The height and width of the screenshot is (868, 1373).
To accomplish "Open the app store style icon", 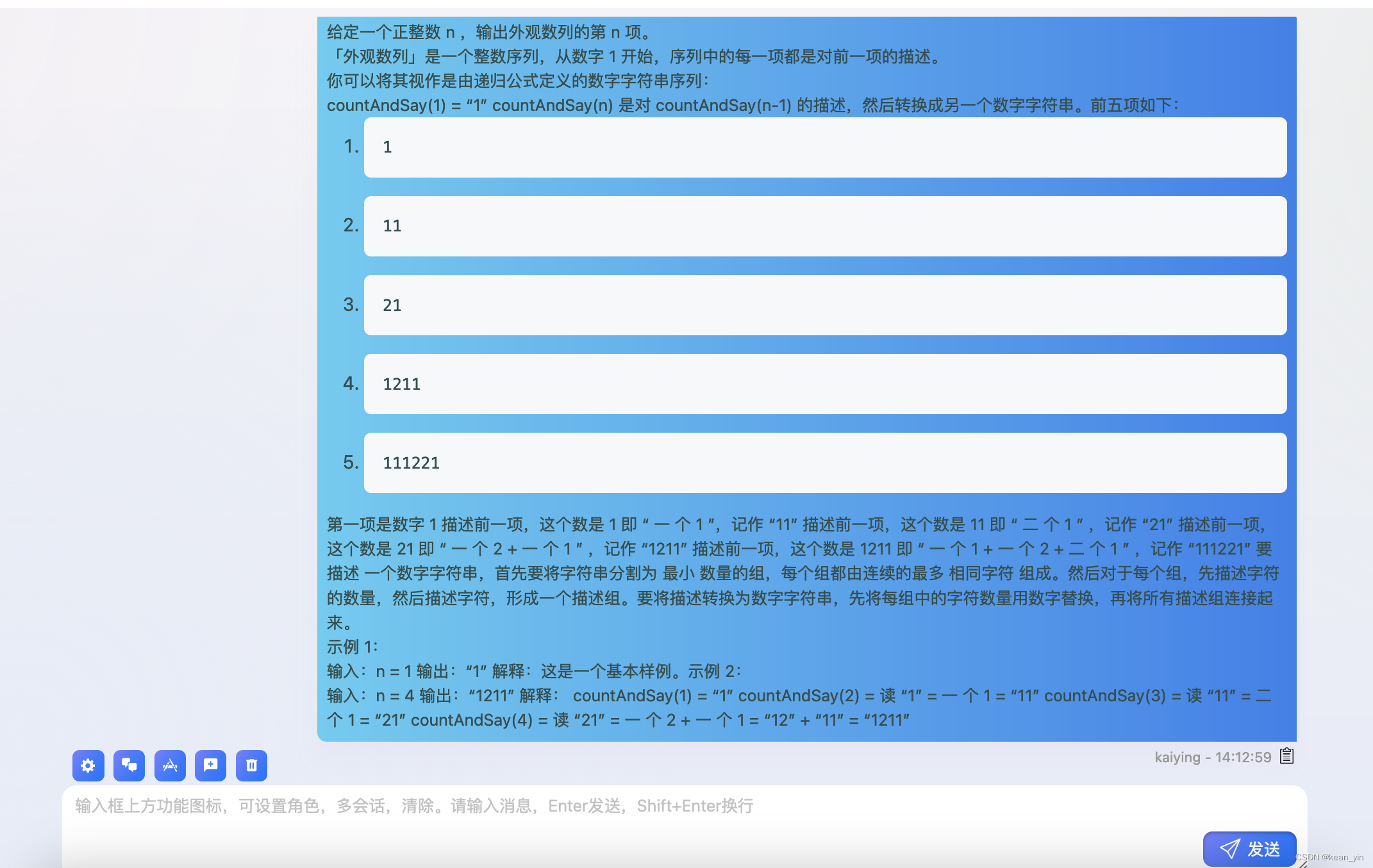I will click(170, 765).
